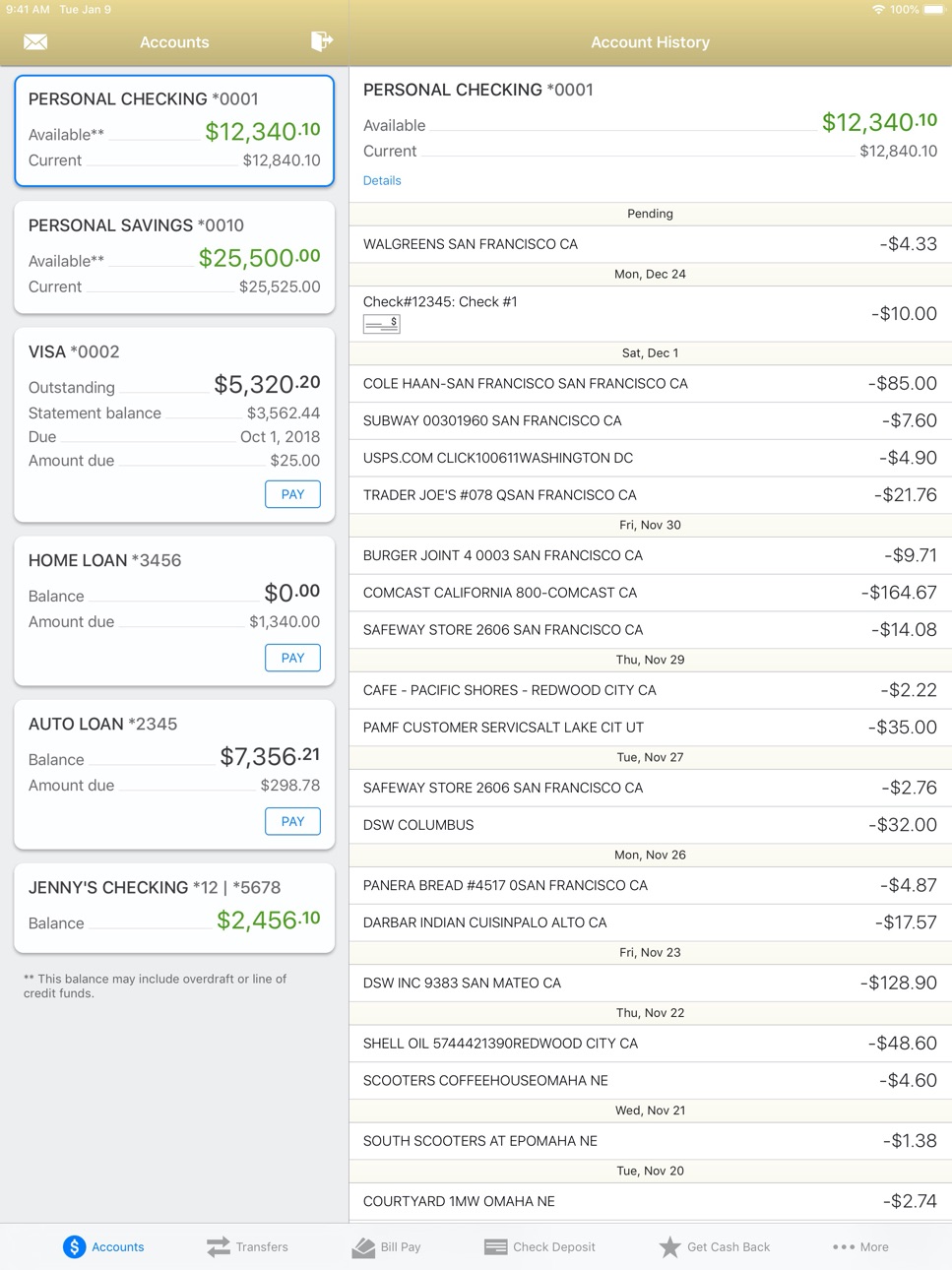Tap the Get Cash Back star
This screenshot has width=952, height=1270.
[670, 1247]
